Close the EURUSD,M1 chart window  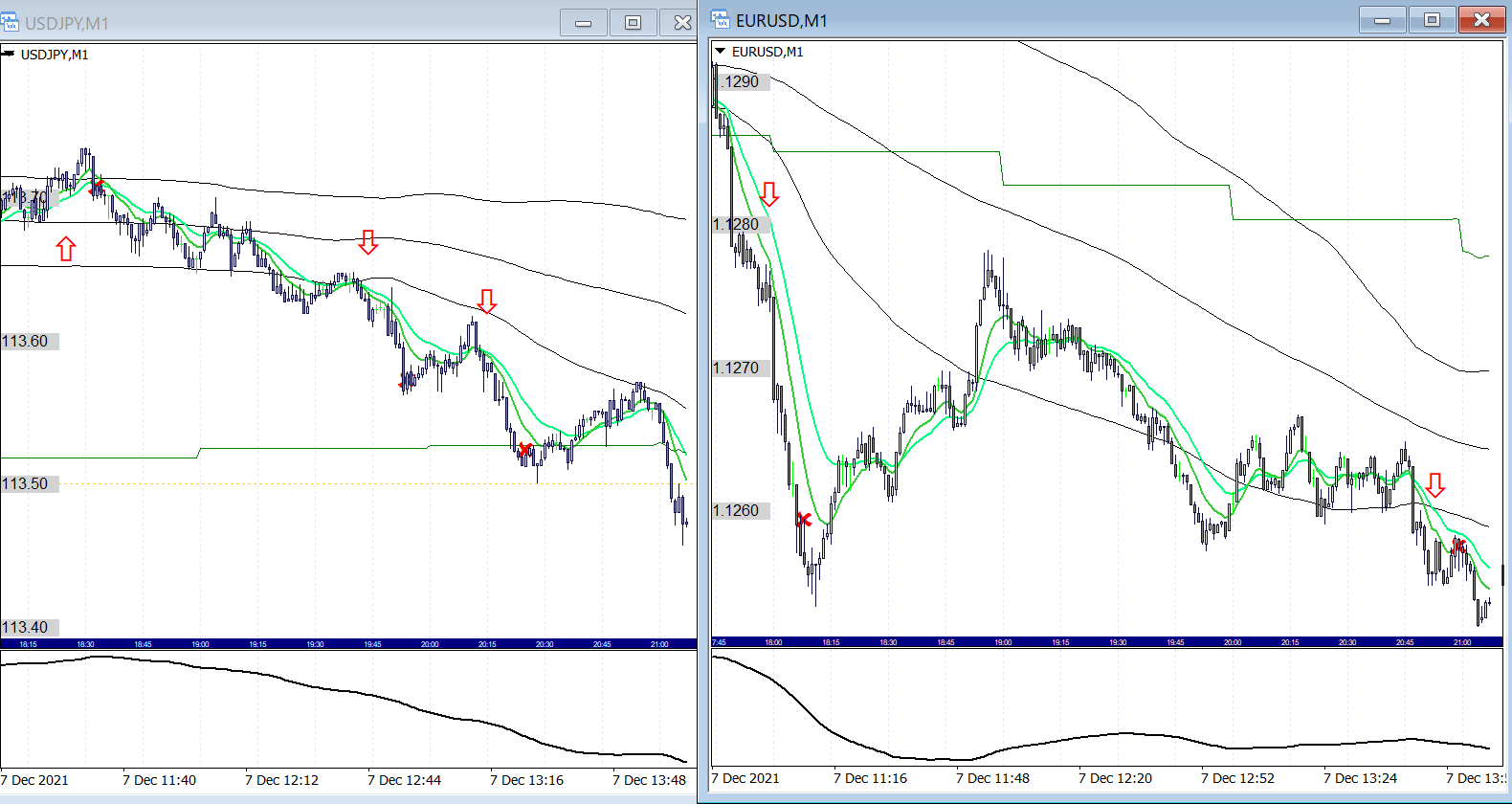(1481, 20)
